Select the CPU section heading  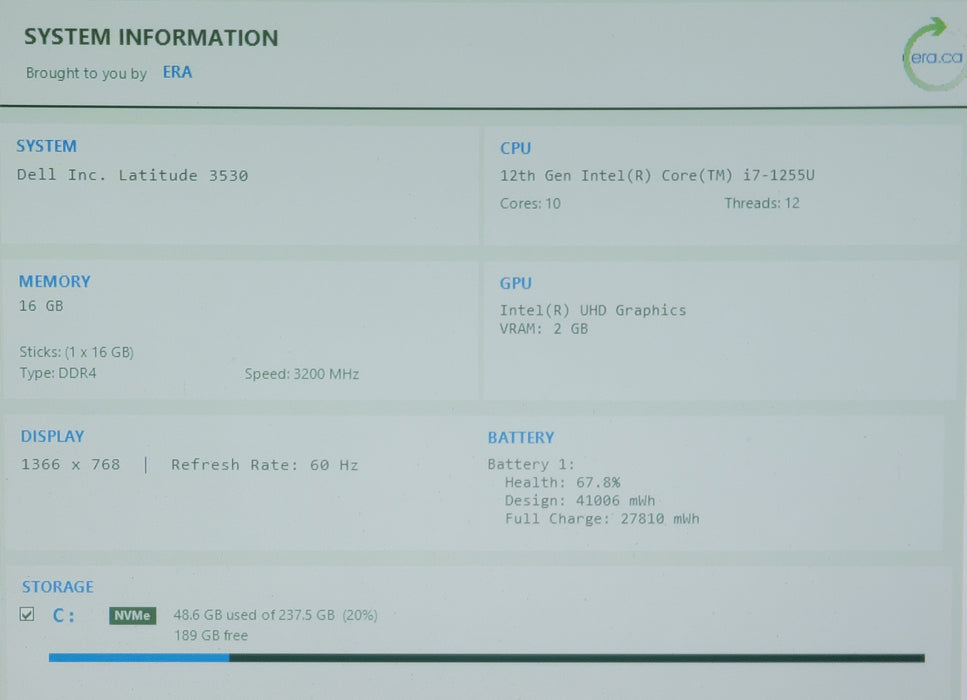(x=515, y=148)
